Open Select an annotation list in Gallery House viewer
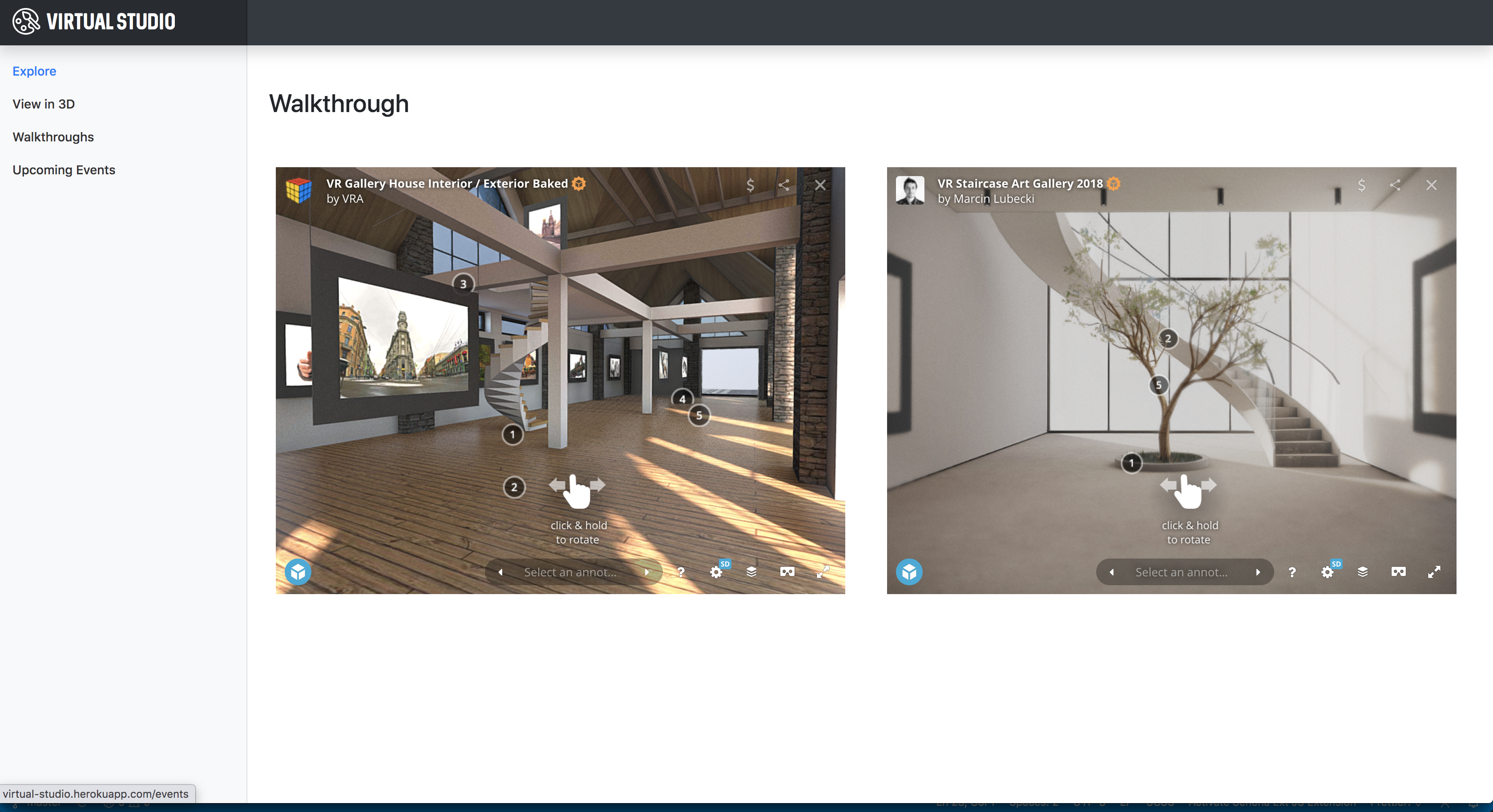 pyautogui.click(x=570, y=572)
